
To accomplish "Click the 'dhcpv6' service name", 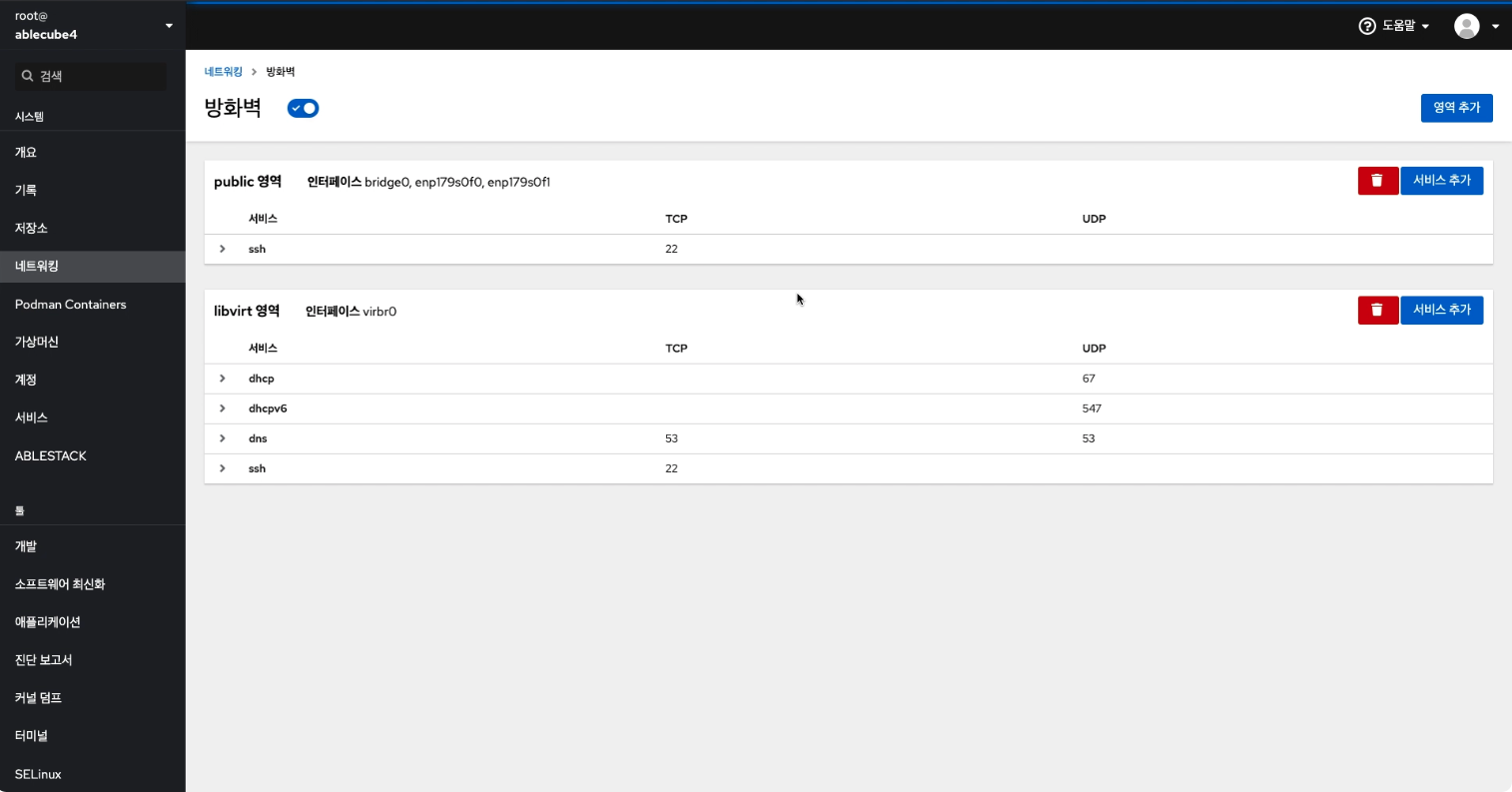I will click(268, 408).
